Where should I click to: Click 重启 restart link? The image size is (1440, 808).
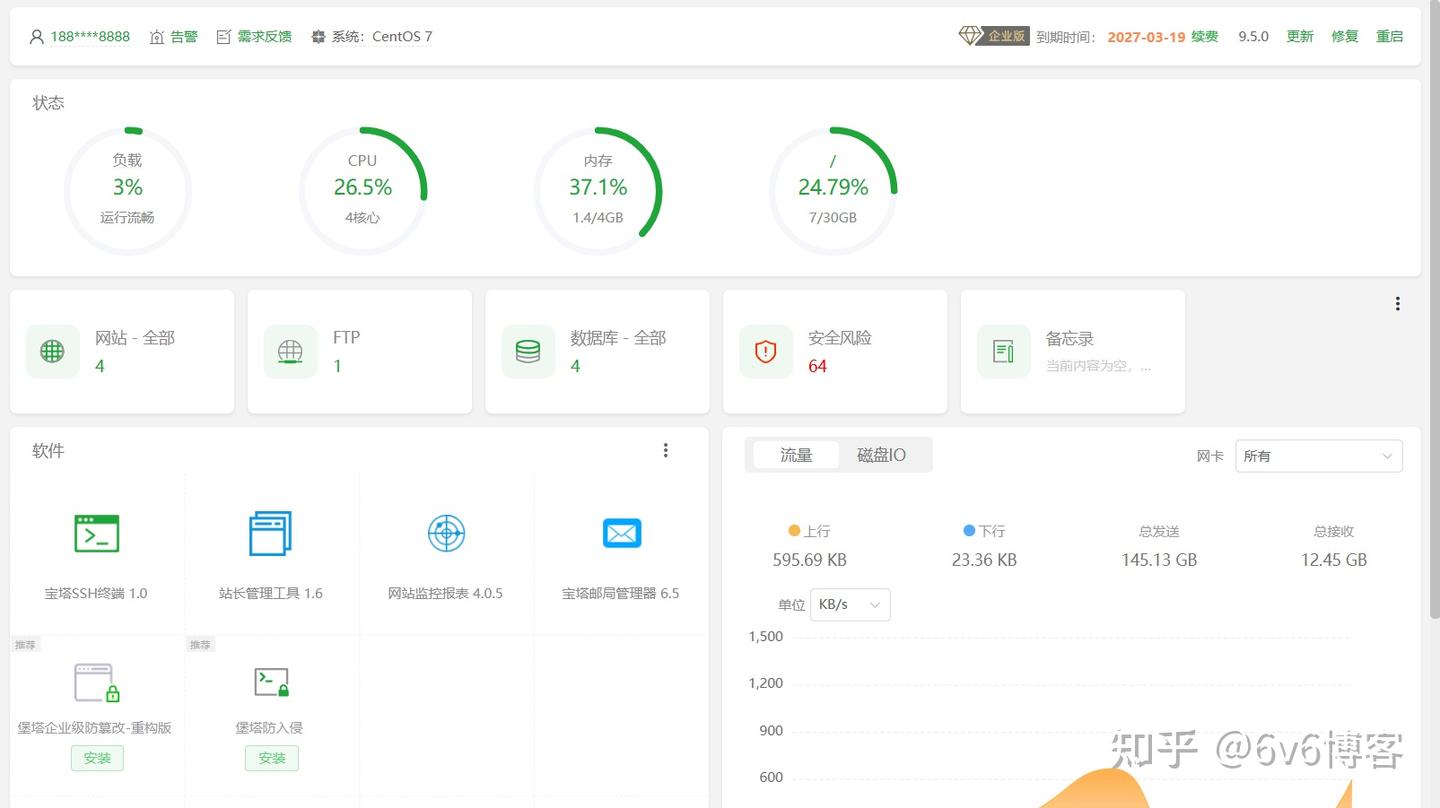[x=1390, y=37]
